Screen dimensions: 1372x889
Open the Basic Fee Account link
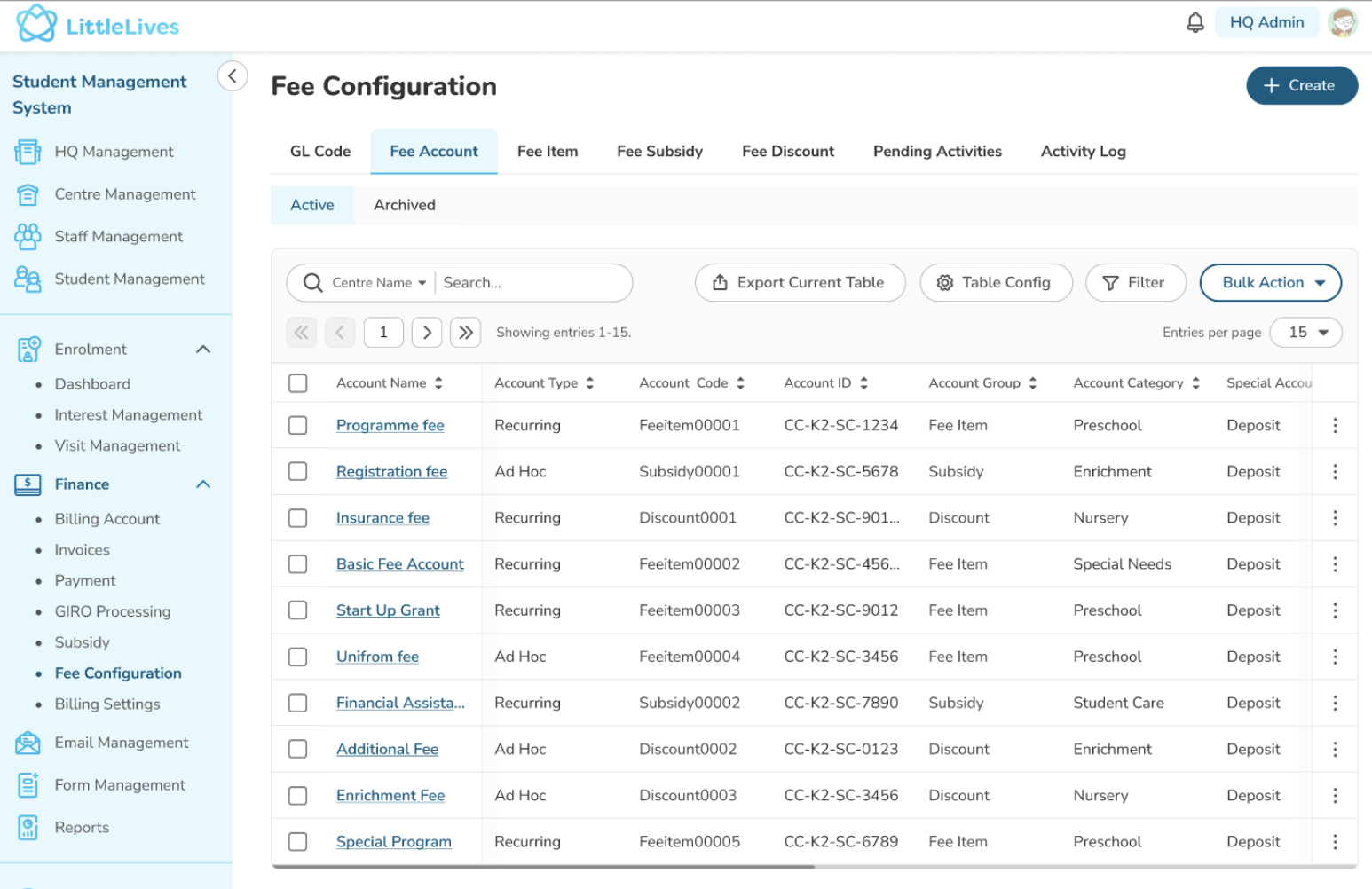400,564
